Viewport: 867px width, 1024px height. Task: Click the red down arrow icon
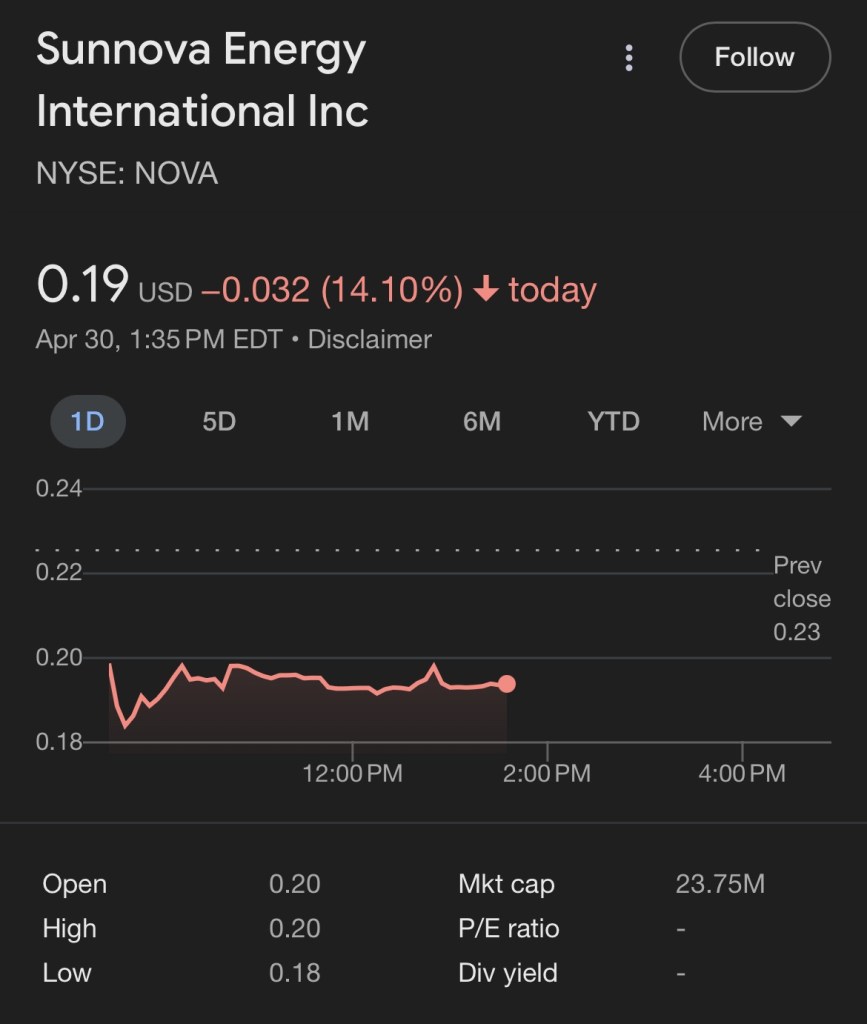coord(485,290)
